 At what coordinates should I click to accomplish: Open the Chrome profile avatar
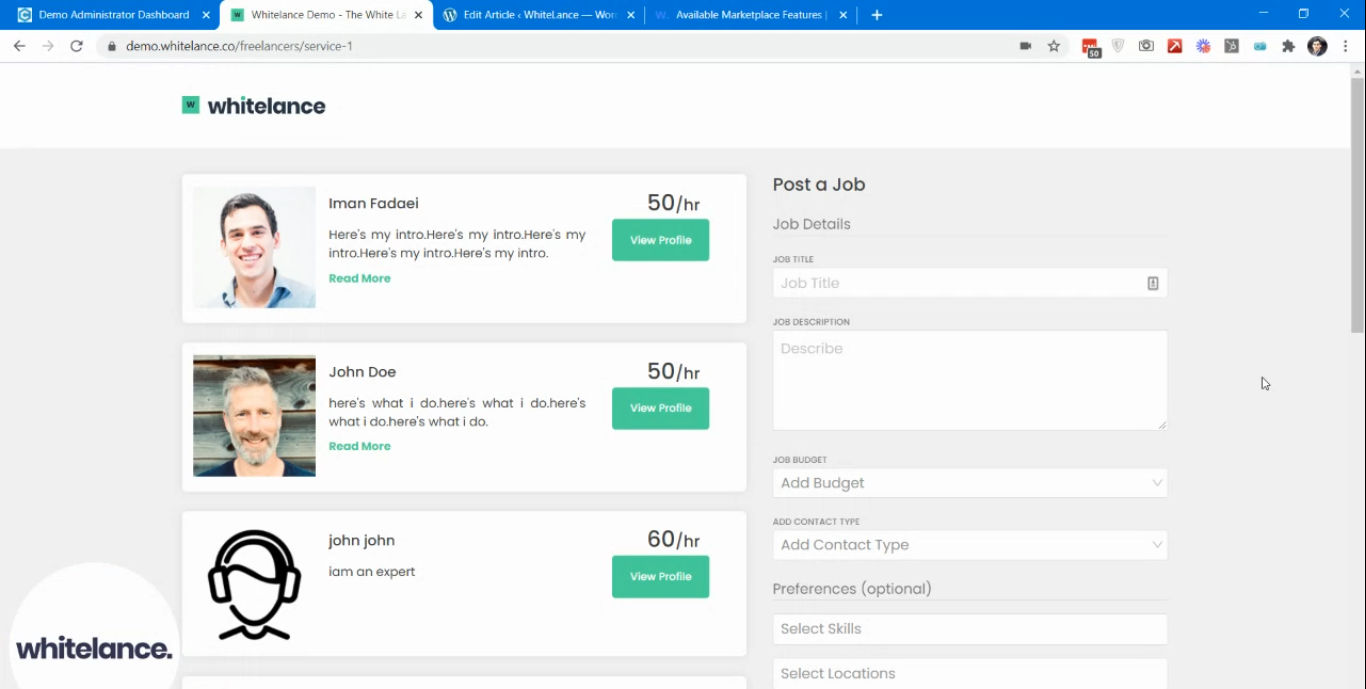(1317, 46)
